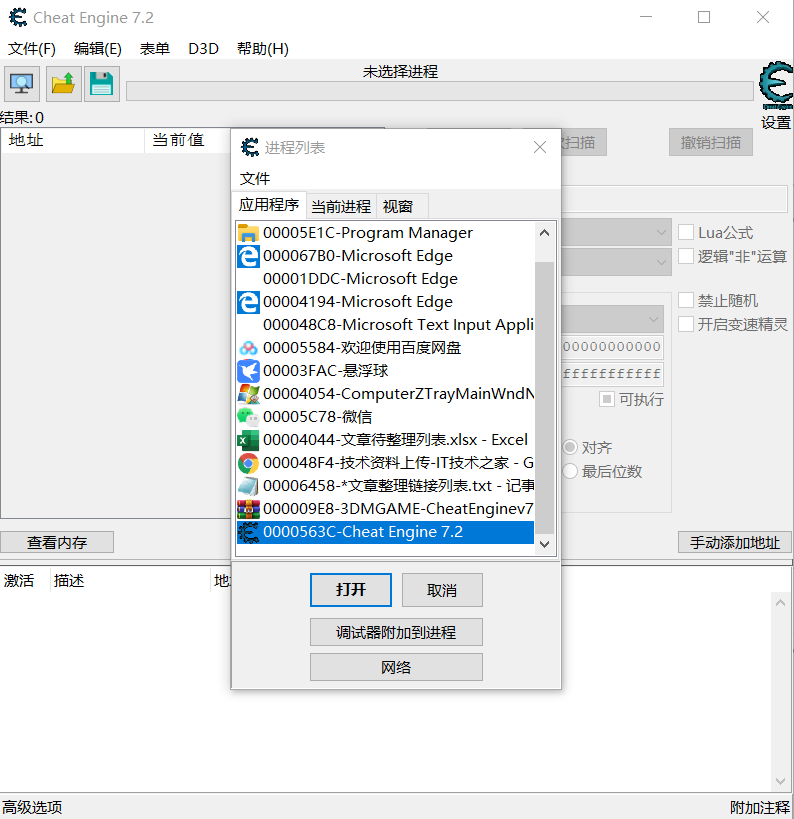Click the process list scrollbar thumb
This screenshot has height=819, width=794.
[544, 397]
